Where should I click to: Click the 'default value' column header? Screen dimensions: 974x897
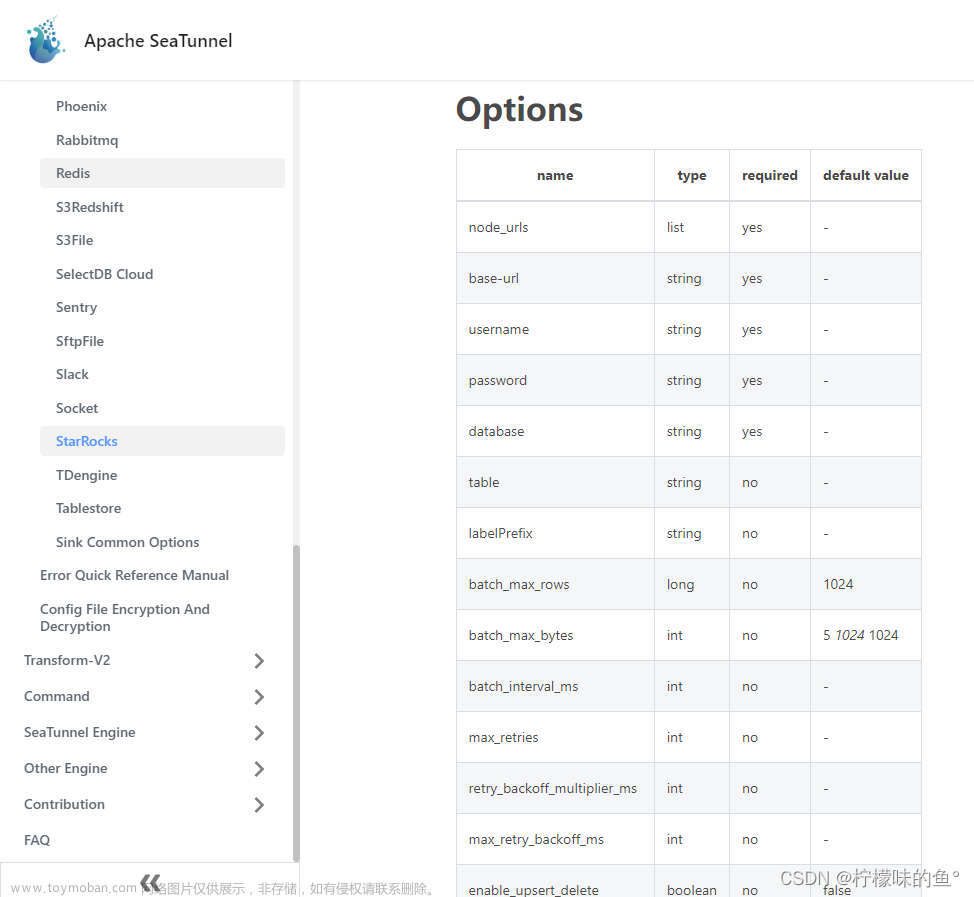[865, 176]
